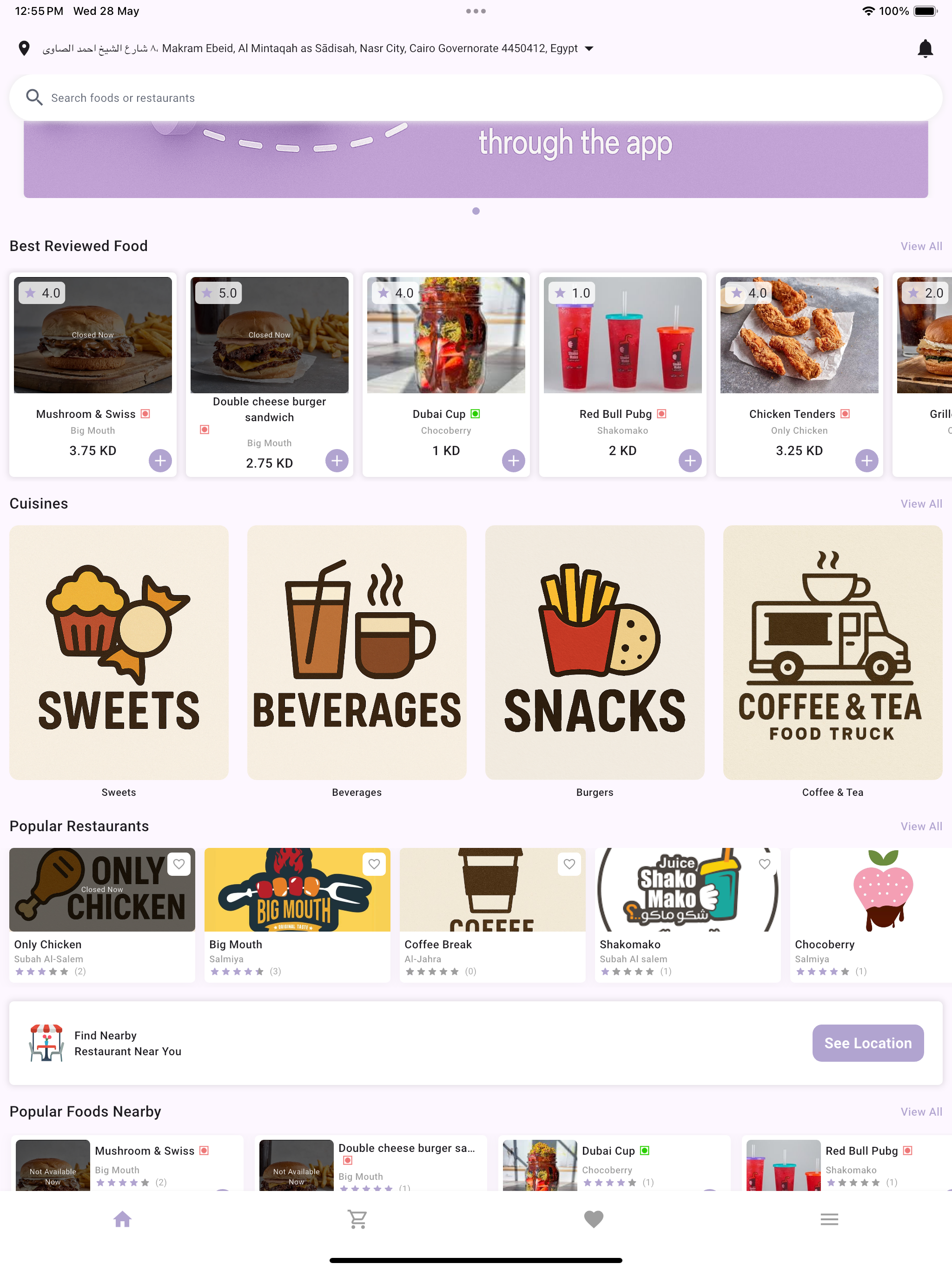Add Chicken Tenders with plus icon
Viewport: 952px width, 1270px height.
coord(866,461)
